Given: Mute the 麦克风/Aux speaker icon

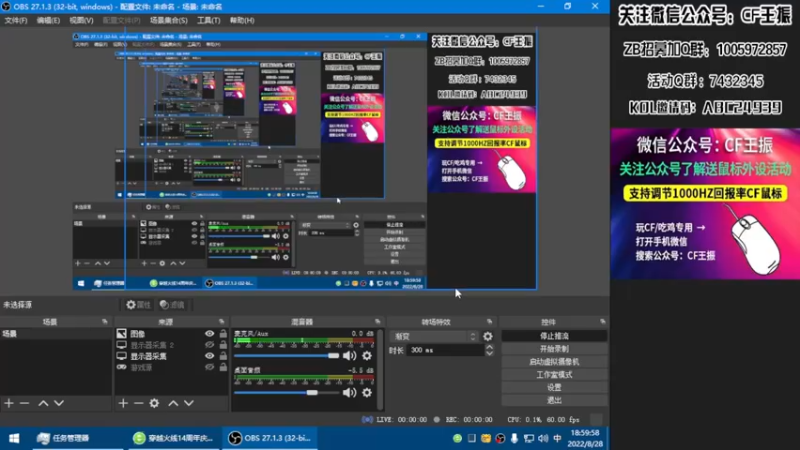Looking at the screenshot, I should click(349, 356).
